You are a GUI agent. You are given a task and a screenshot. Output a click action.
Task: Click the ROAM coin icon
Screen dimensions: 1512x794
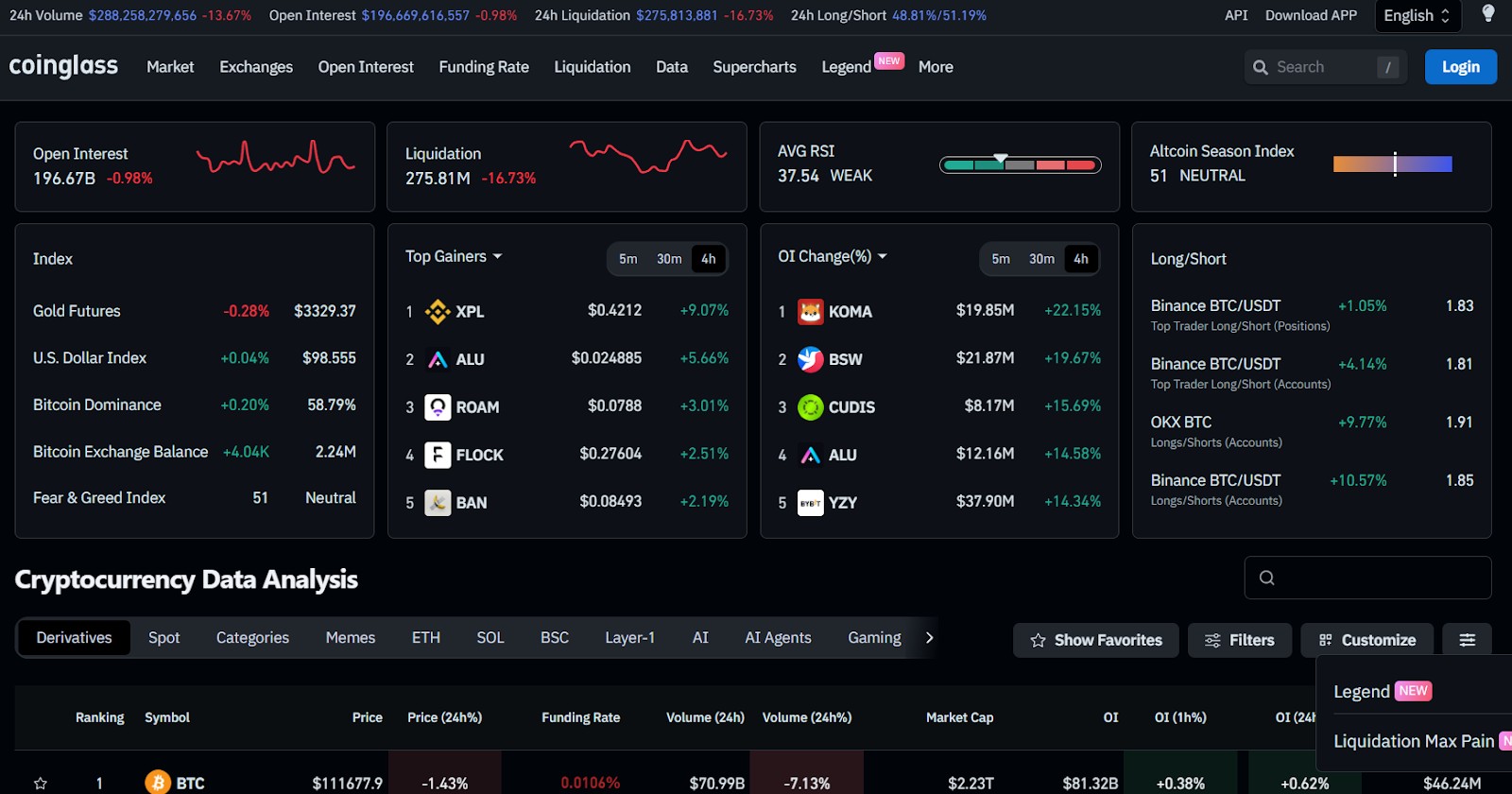click(438, 407)
